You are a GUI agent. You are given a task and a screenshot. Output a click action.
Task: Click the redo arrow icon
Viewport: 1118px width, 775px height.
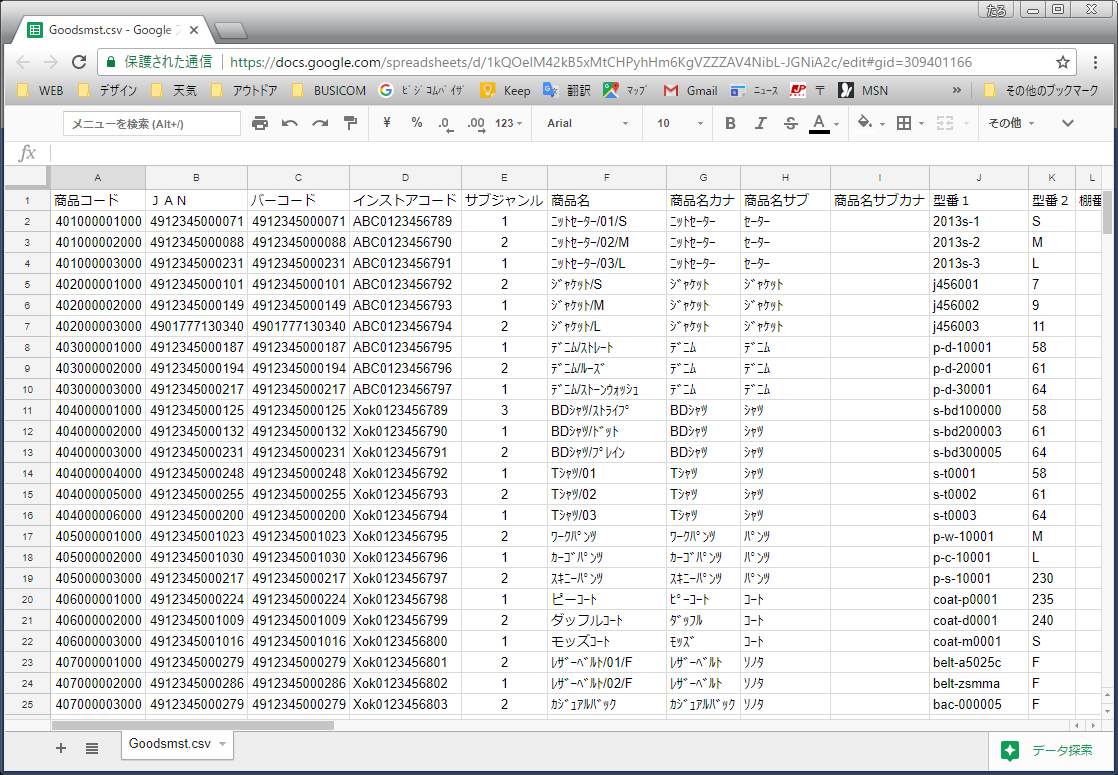click(320, 123)
